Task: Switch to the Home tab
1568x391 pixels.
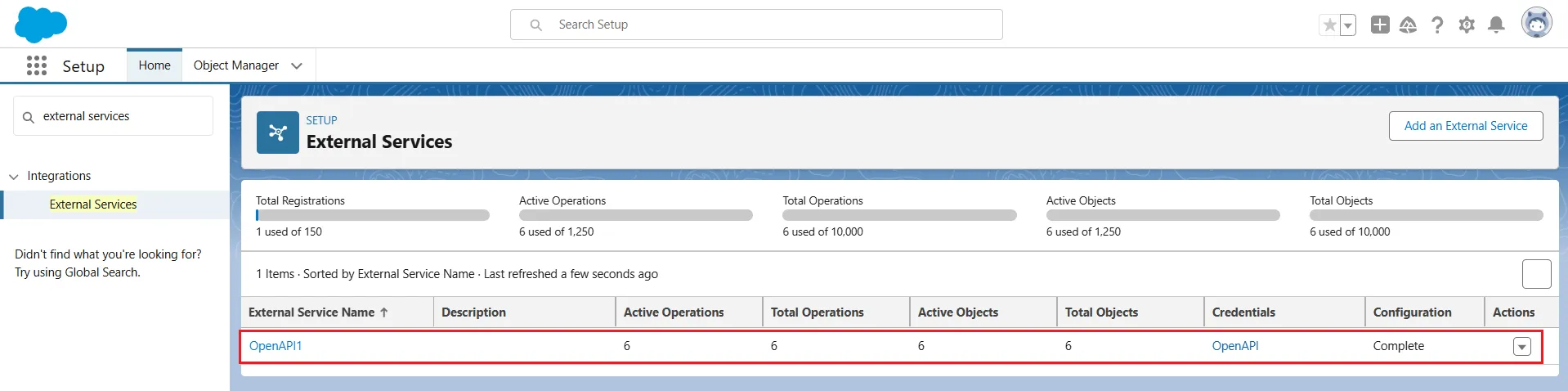Action: 155,65
